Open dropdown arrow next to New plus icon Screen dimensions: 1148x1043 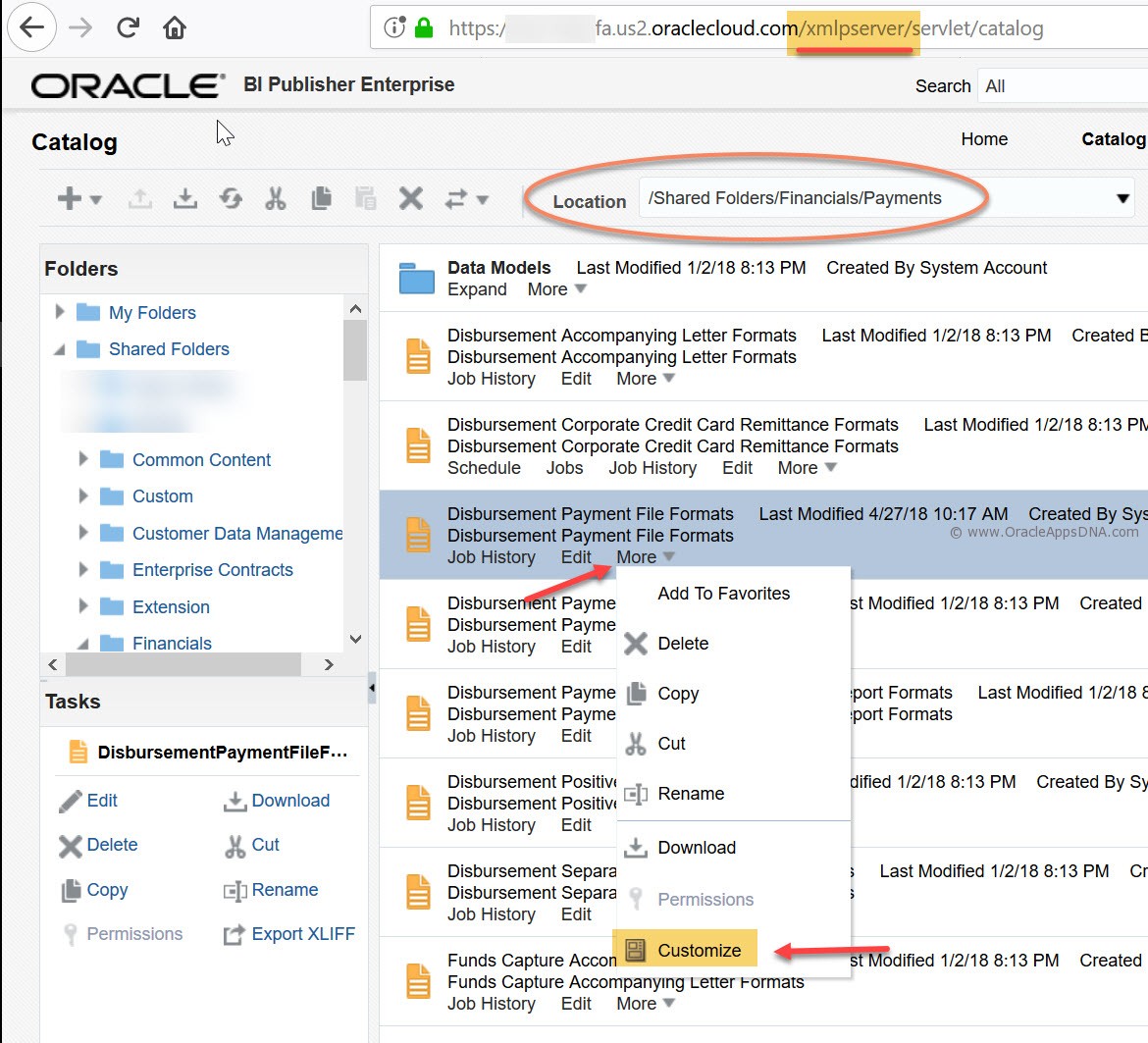point(96,199)
